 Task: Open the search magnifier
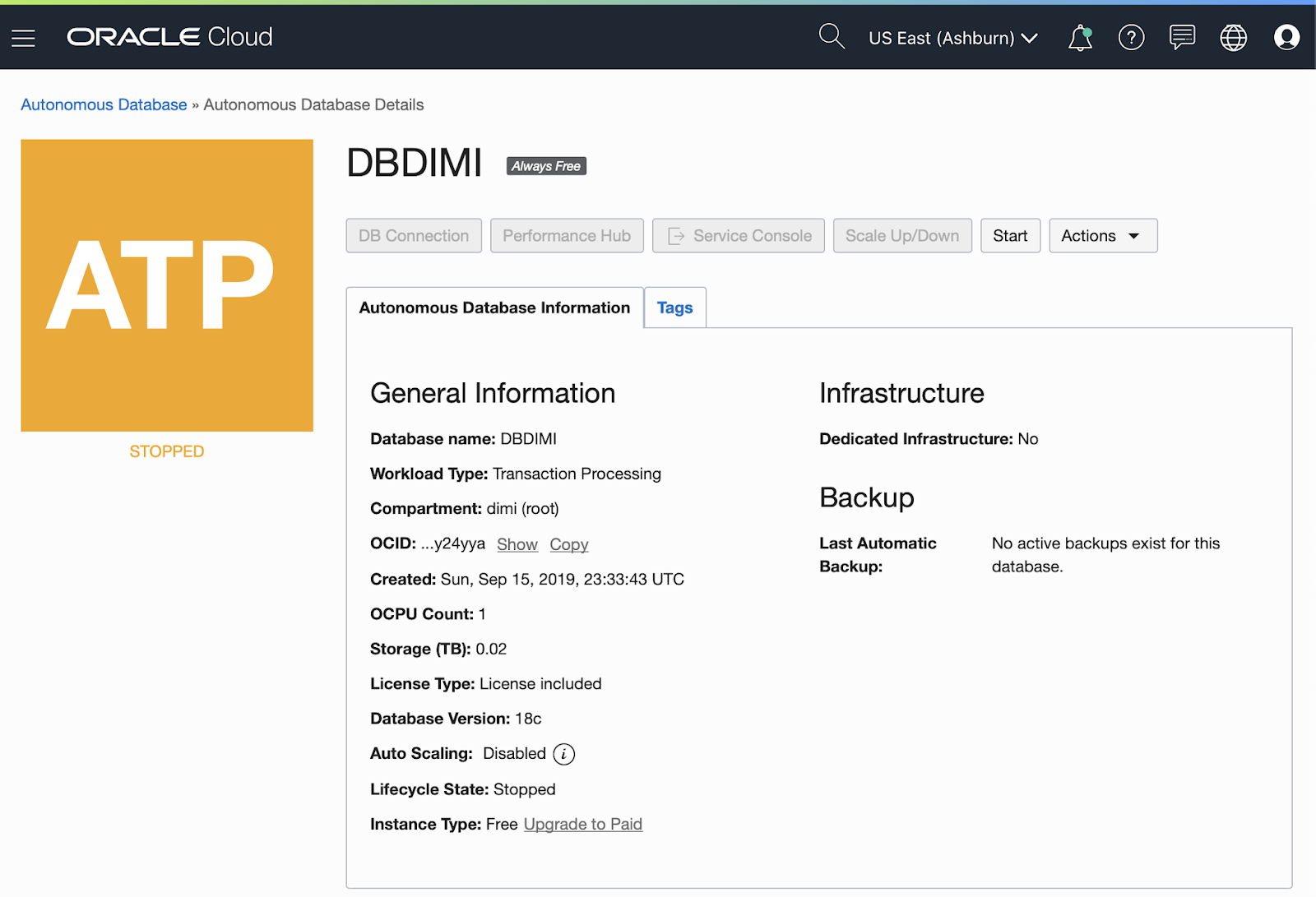pos(832,36)
